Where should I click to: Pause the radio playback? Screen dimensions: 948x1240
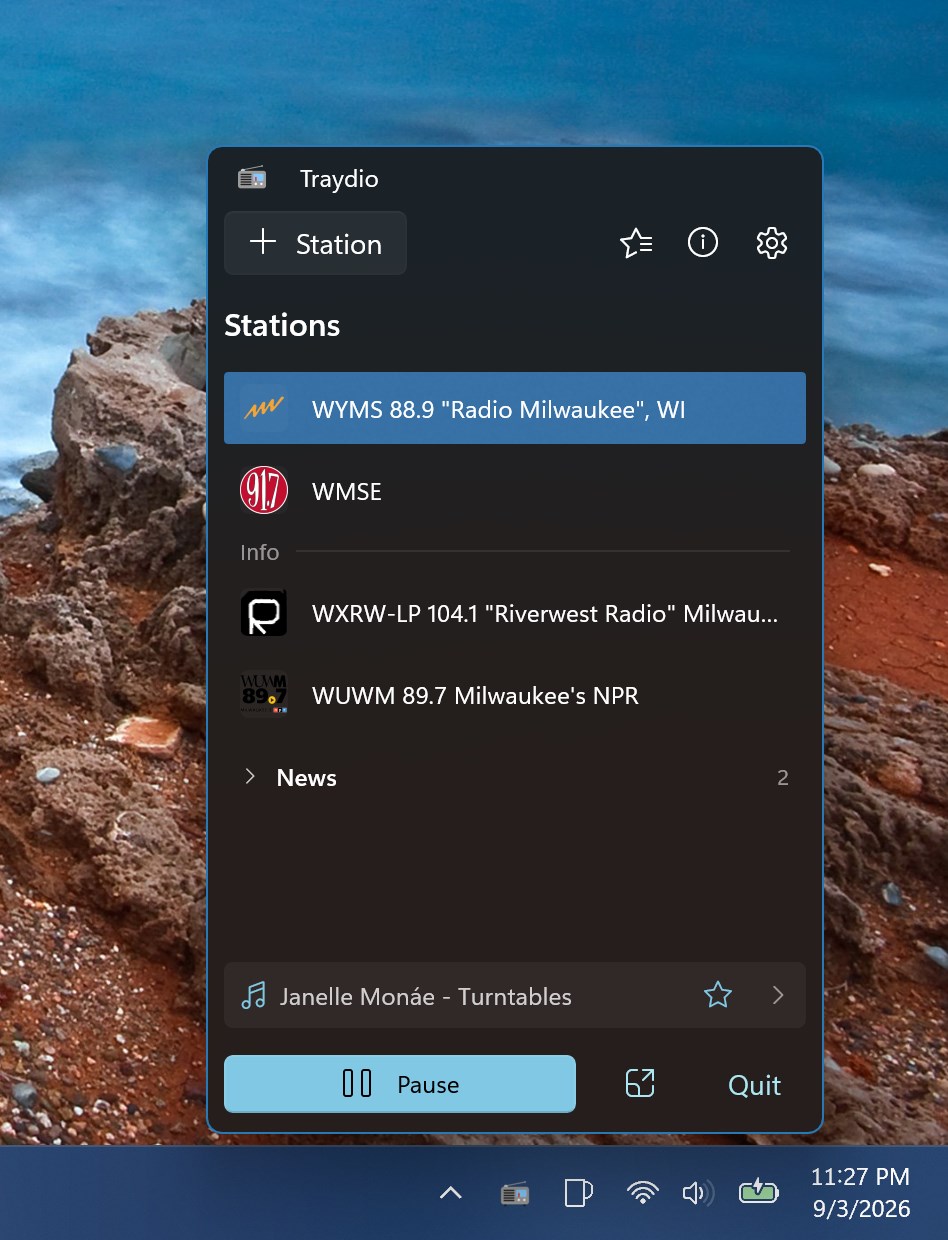400,1084
